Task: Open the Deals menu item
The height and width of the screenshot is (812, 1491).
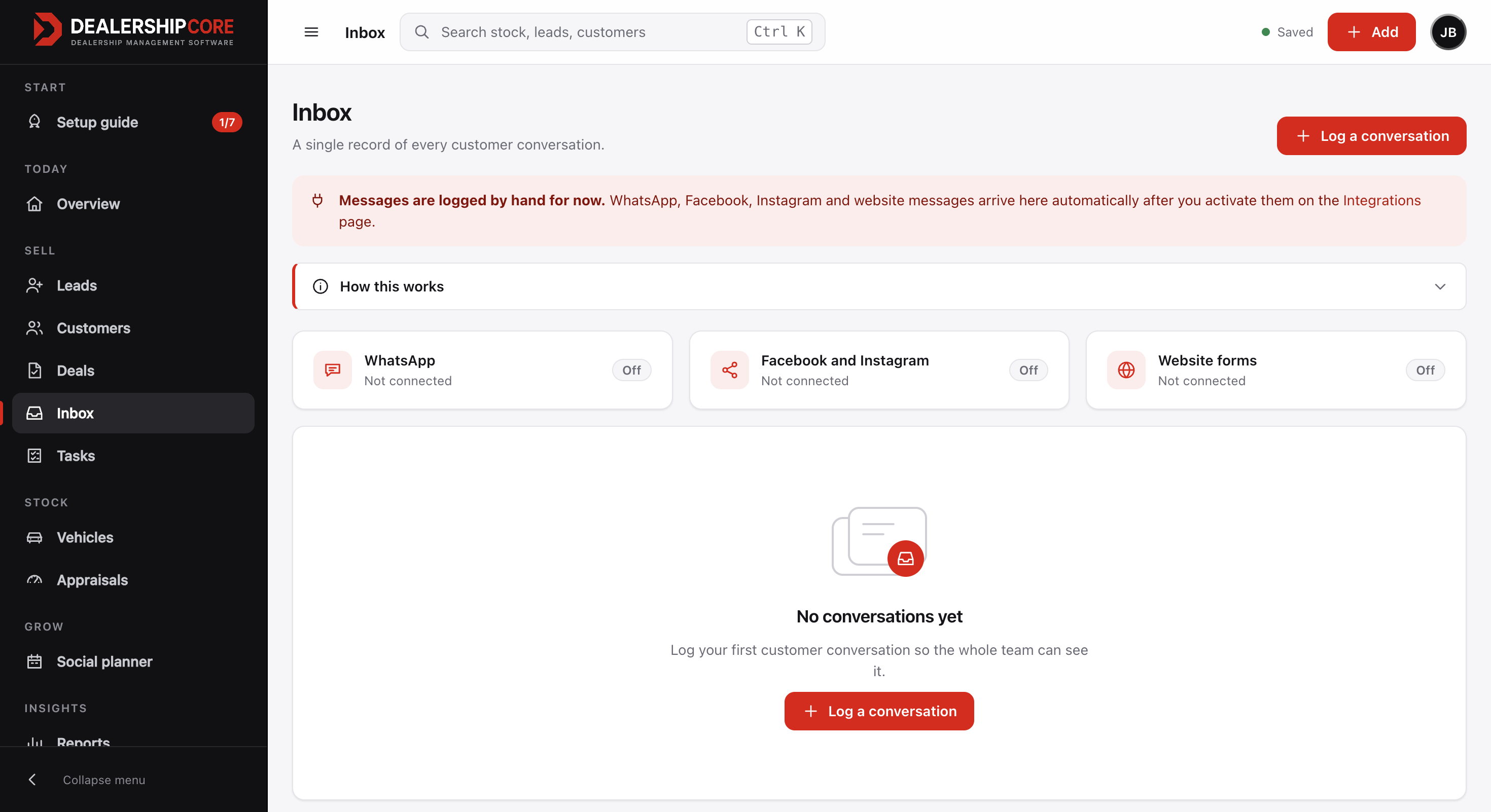Action: tap(133, 370)
